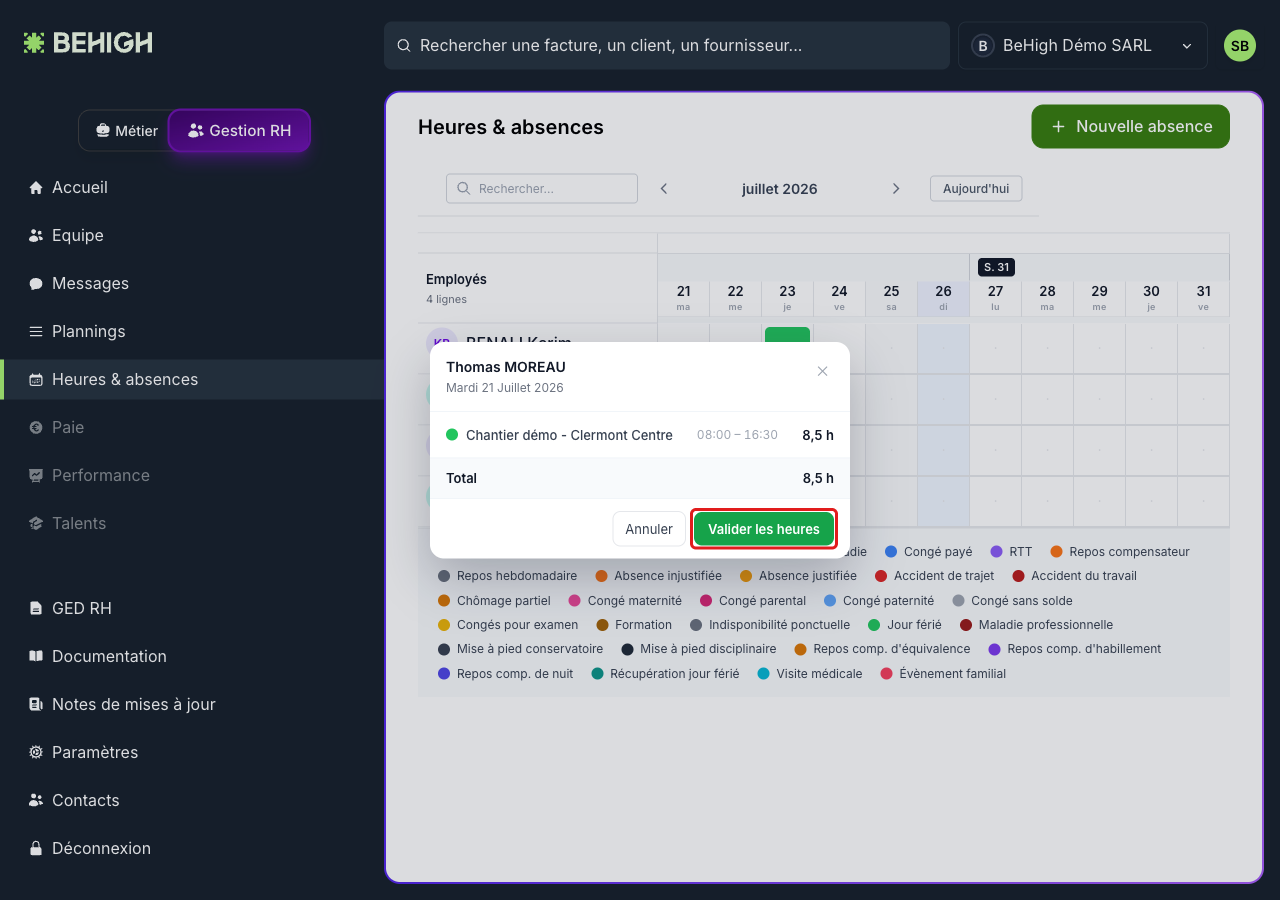Screen dimensions: 1280x900
Task: Go to next month with right chevron
Action: (896, 189)
